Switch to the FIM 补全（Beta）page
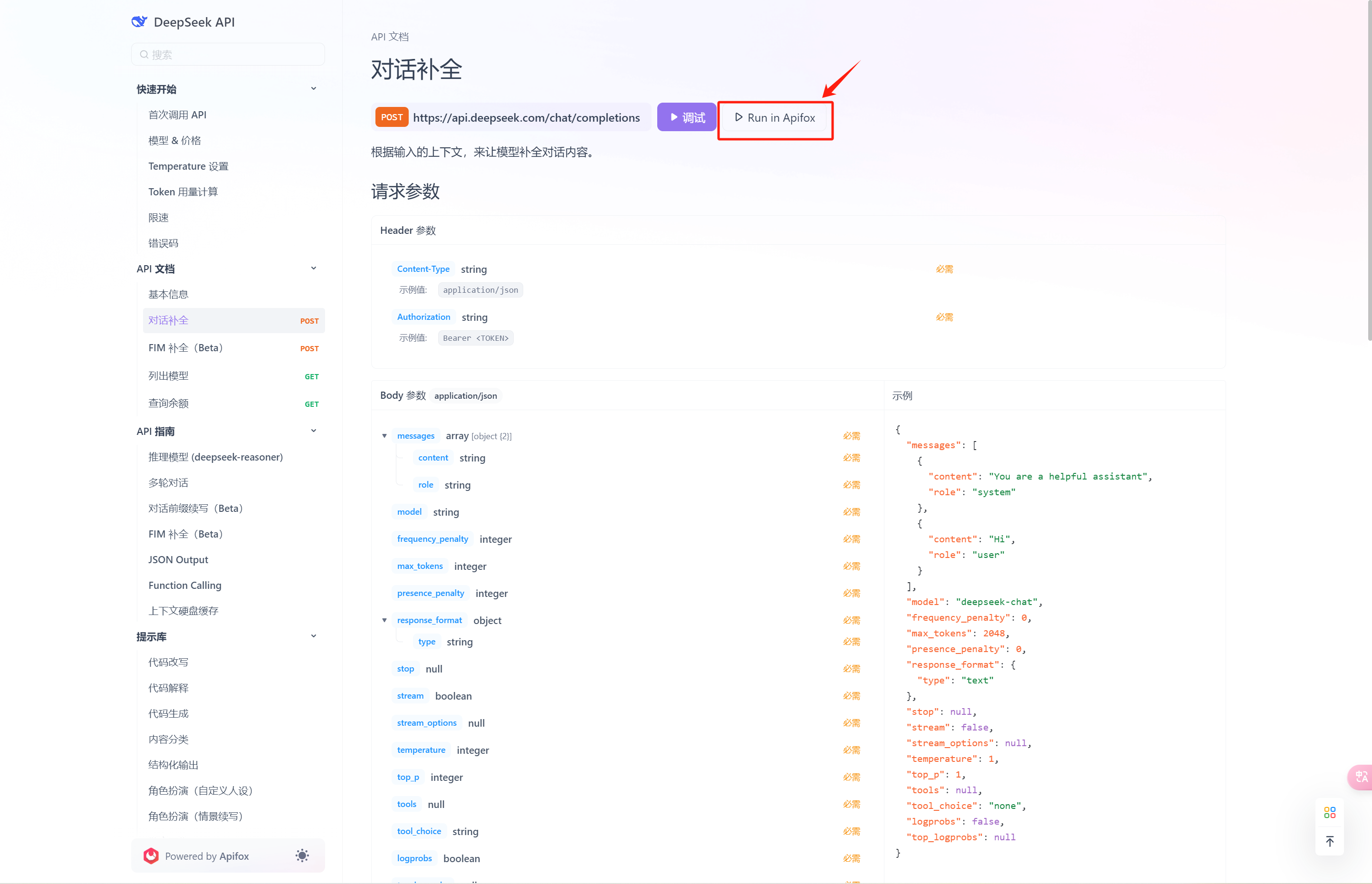This screenshot has height=884, width=1372. (185, 347)
